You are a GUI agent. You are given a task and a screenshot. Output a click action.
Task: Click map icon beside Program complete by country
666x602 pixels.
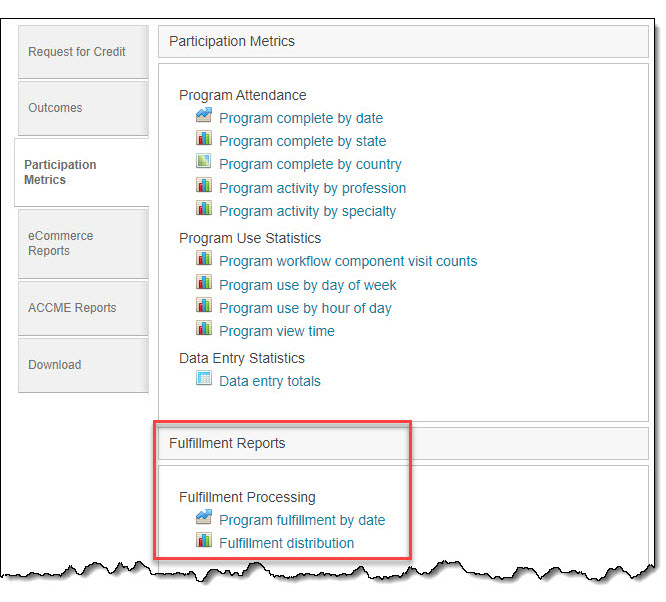(x=204, y=163)
